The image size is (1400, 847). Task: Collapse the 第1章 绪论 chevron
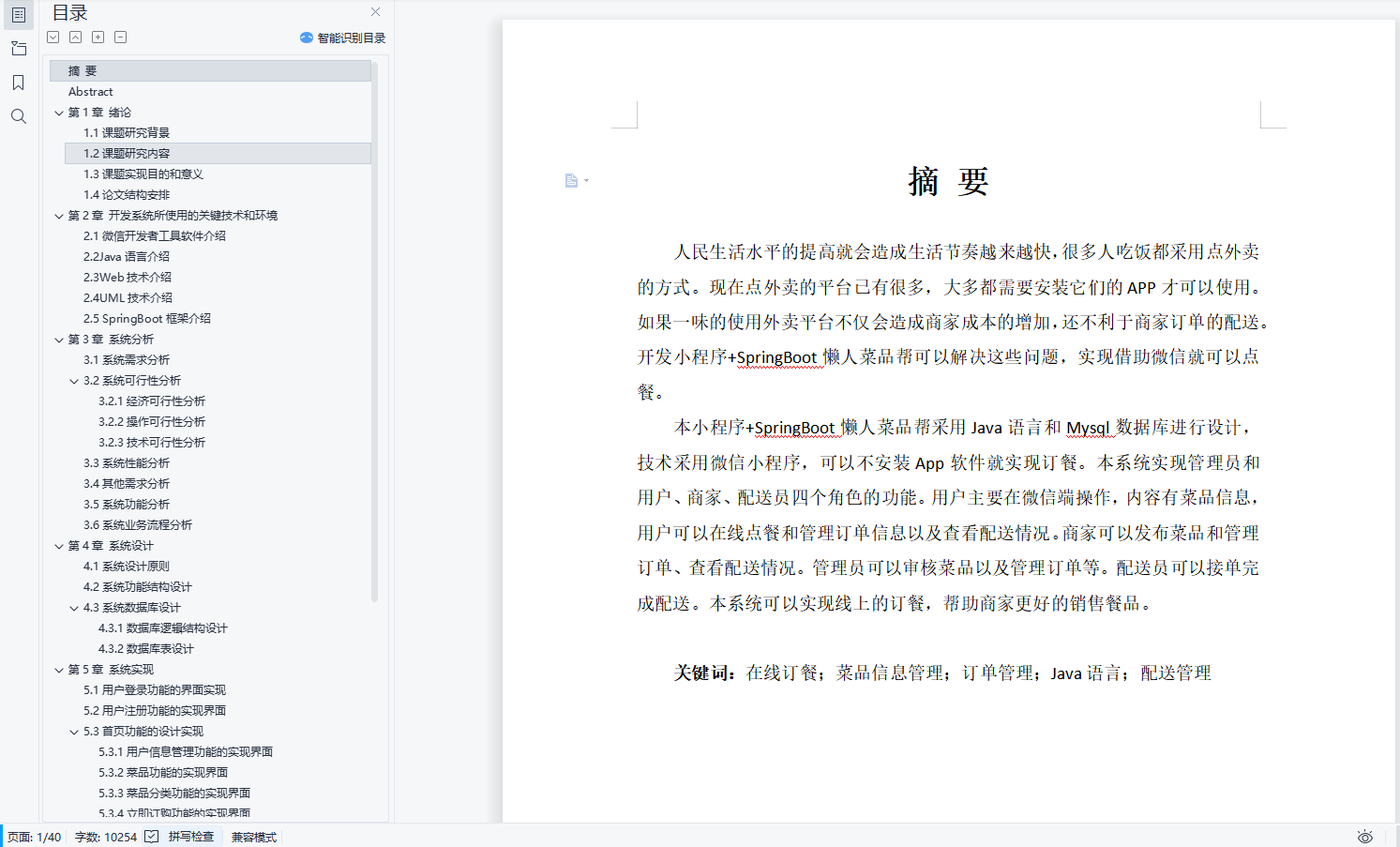pyautogui.click(x=59, y=113)
